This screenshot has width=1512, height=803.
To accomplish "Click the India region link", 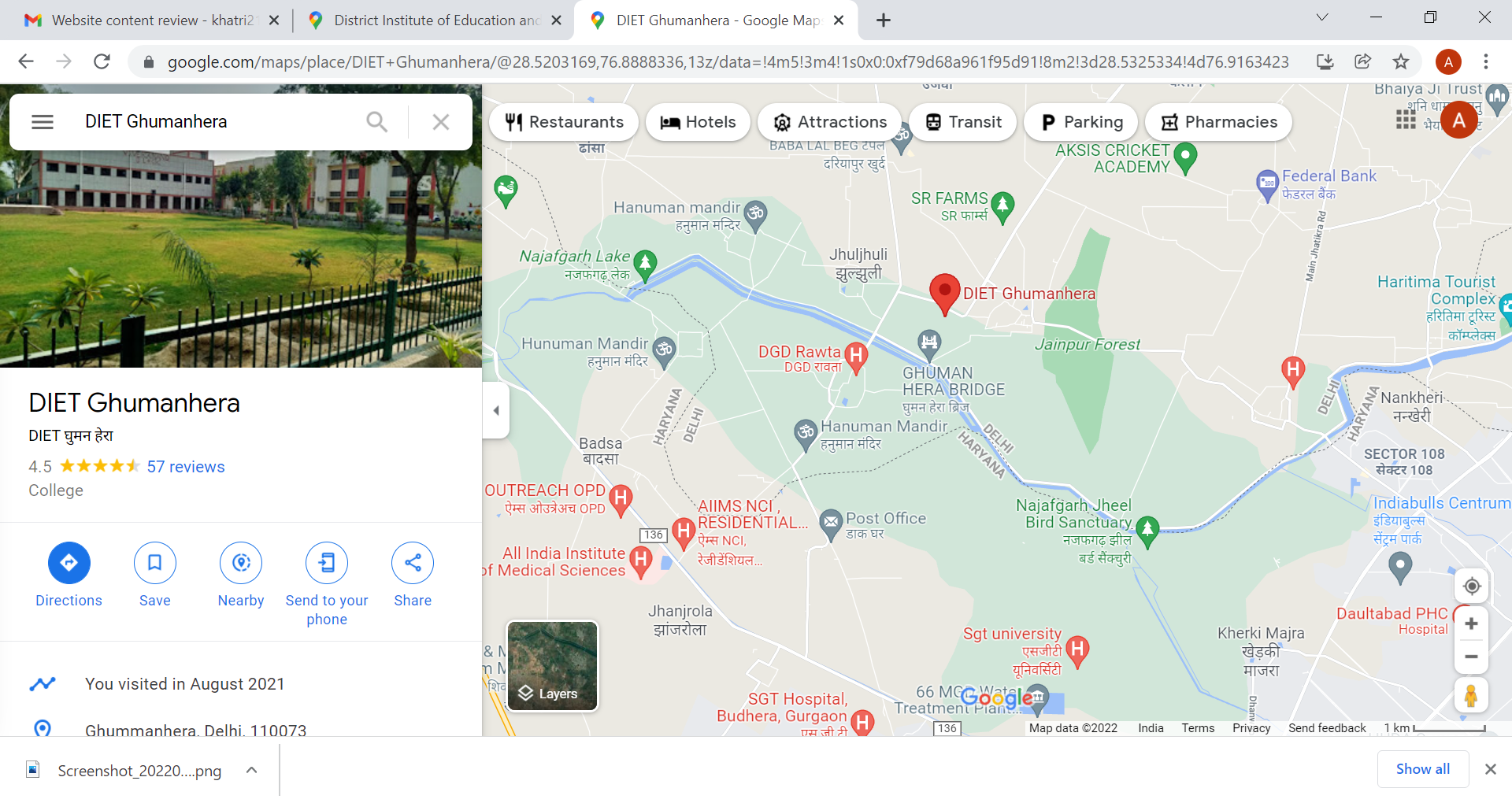I will pyautogui.click(x=1151, y=728).
